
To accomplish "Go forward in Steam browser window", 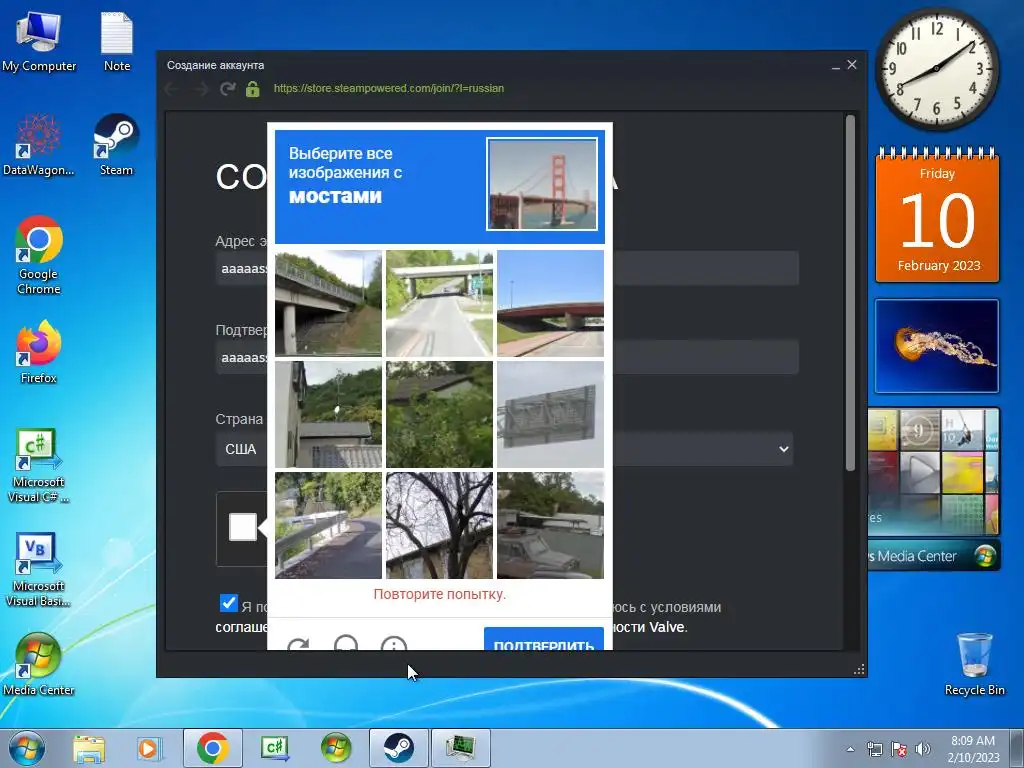I will (x=201, y=88).
